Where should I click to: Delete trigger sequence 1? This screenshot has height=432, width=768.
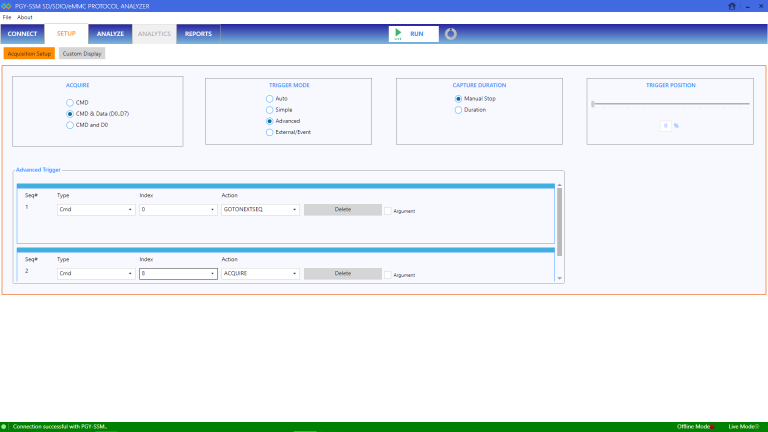click(343, 210)
